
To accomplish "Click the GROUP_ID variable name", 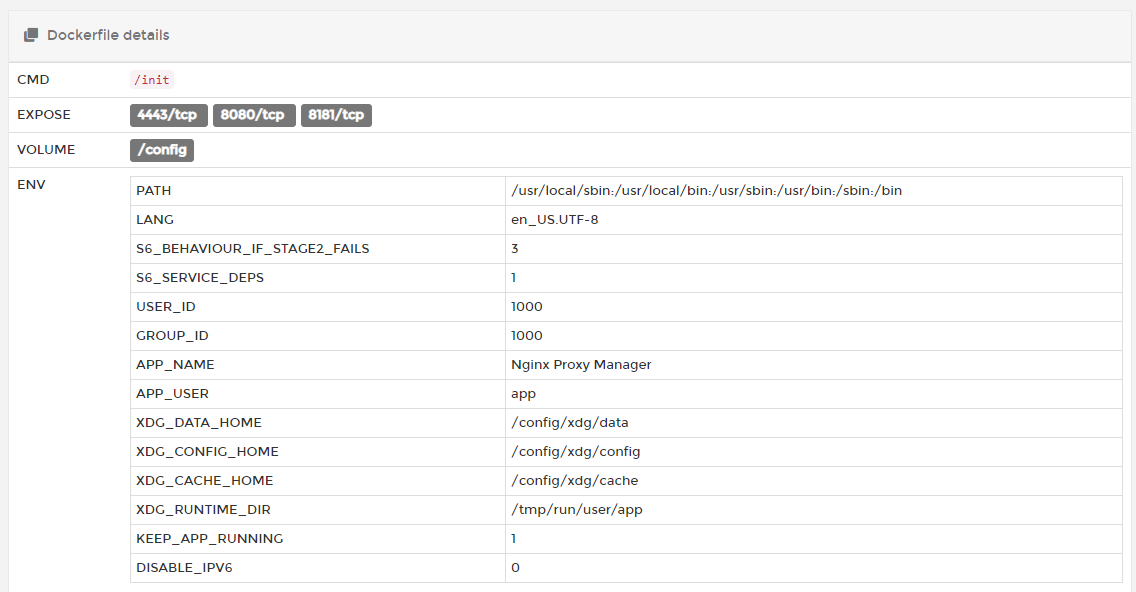I will [x=172, y=335].
